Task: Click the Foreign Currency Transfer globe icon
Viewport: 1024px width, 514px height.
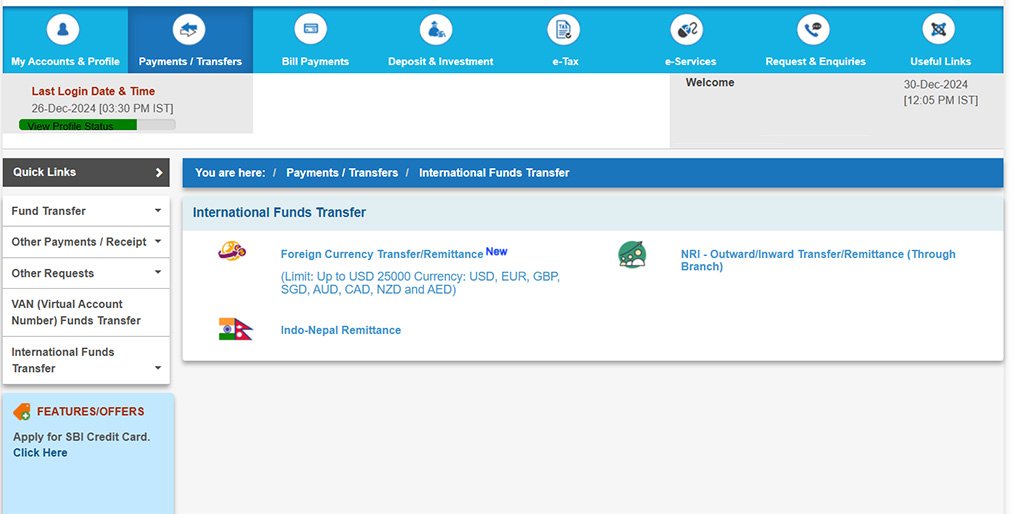Action: pyautogui.click(x=232, y=252)
